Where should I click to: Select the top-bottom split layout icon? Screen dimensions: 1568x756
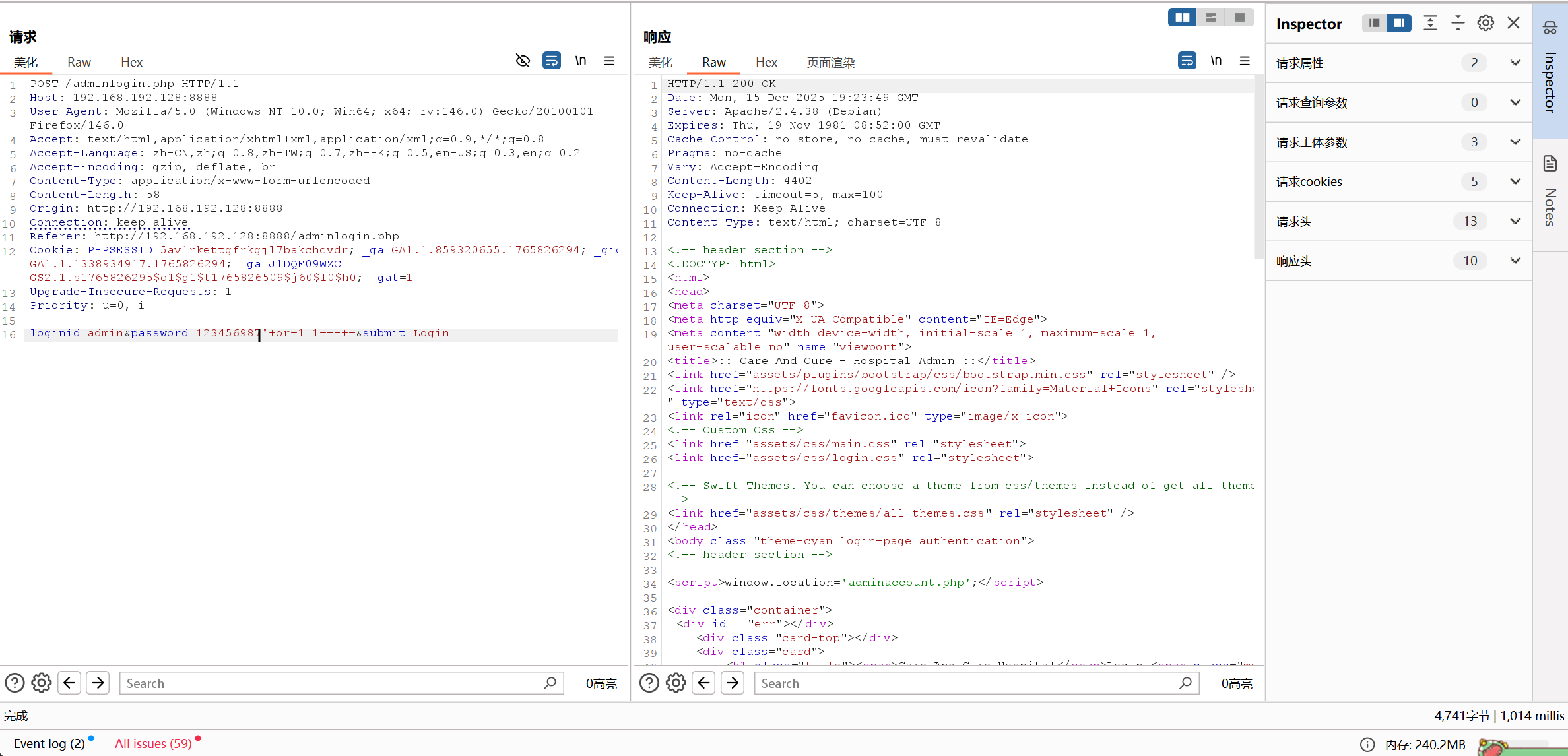click(1210, 17)
